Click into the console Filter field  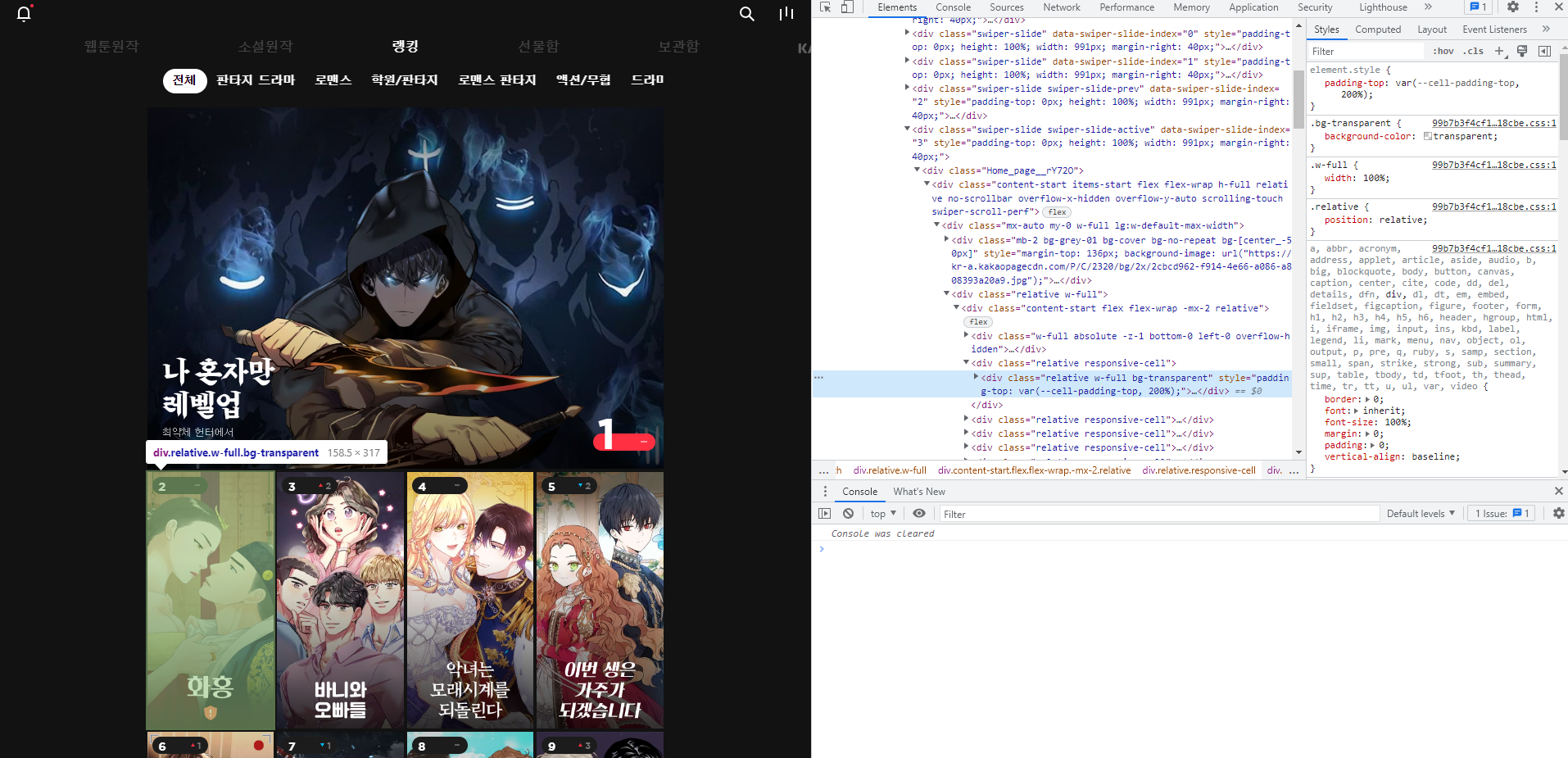pos(1159,514)
